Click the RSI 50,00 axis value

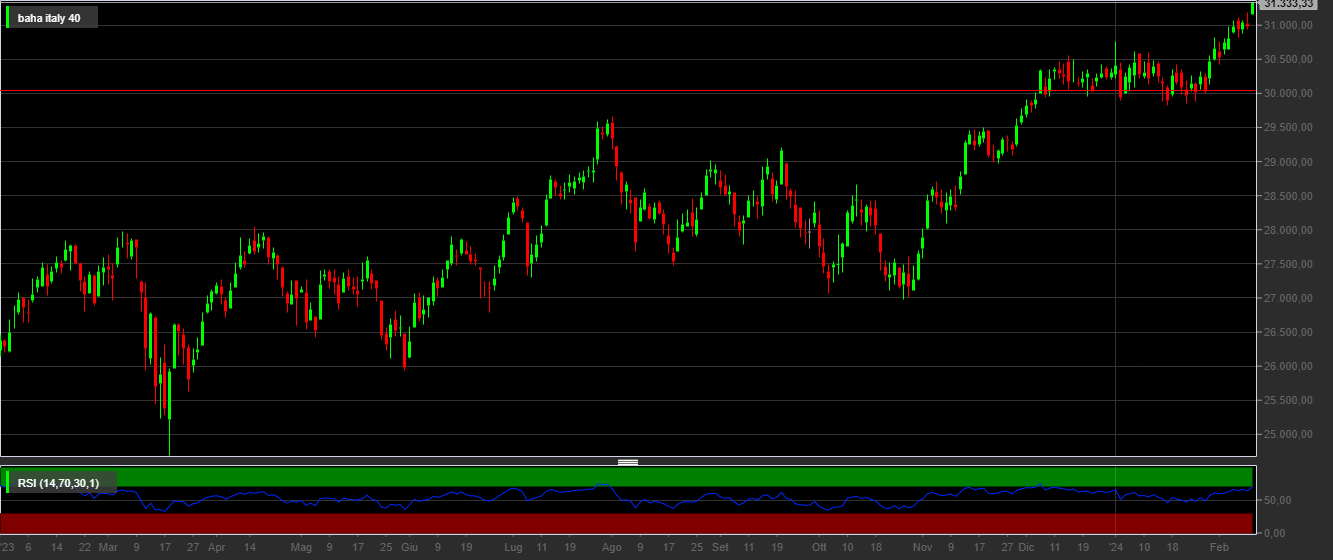[1277, 499]
